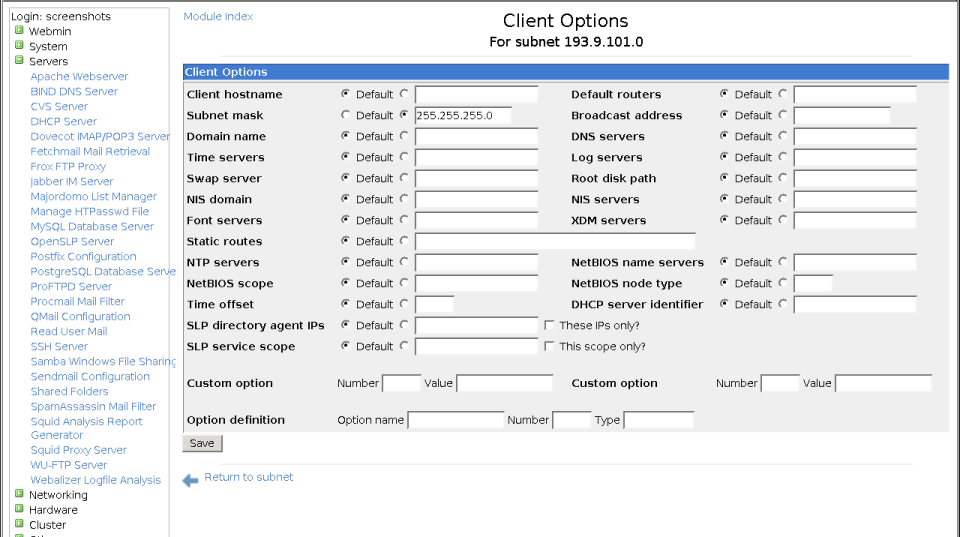This screenshot has height=537, width=960.
Task: Open Frox FTP Proxy module
Action: pyautogui.click(x=68, y=167)
